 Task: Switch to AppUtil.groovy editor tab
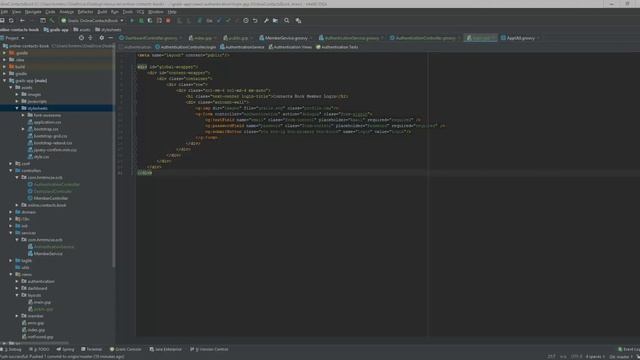tap(520, 38)
